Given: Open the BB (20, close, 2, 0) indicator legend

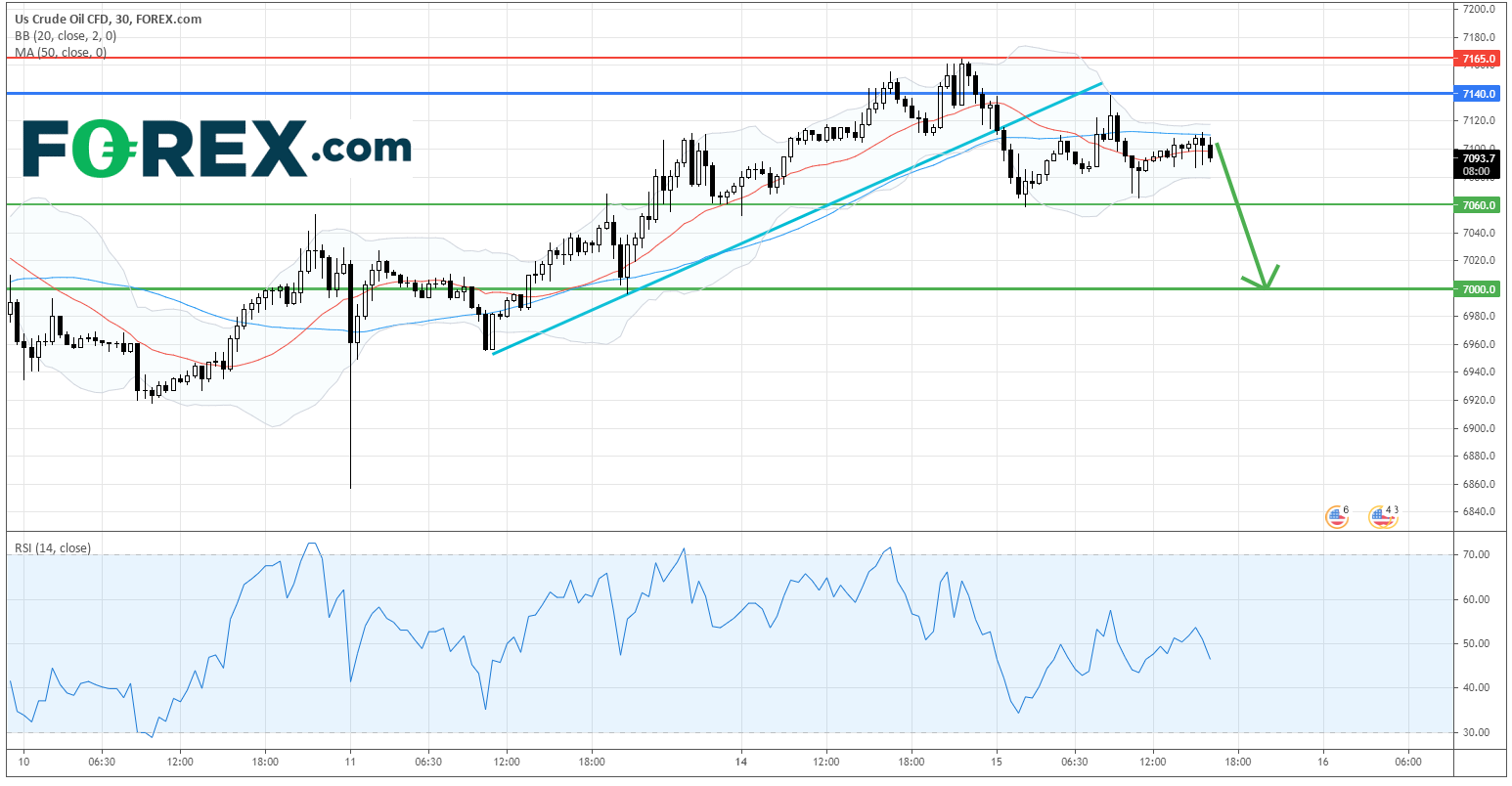Looking at the screenshot, I should point(65,36).
